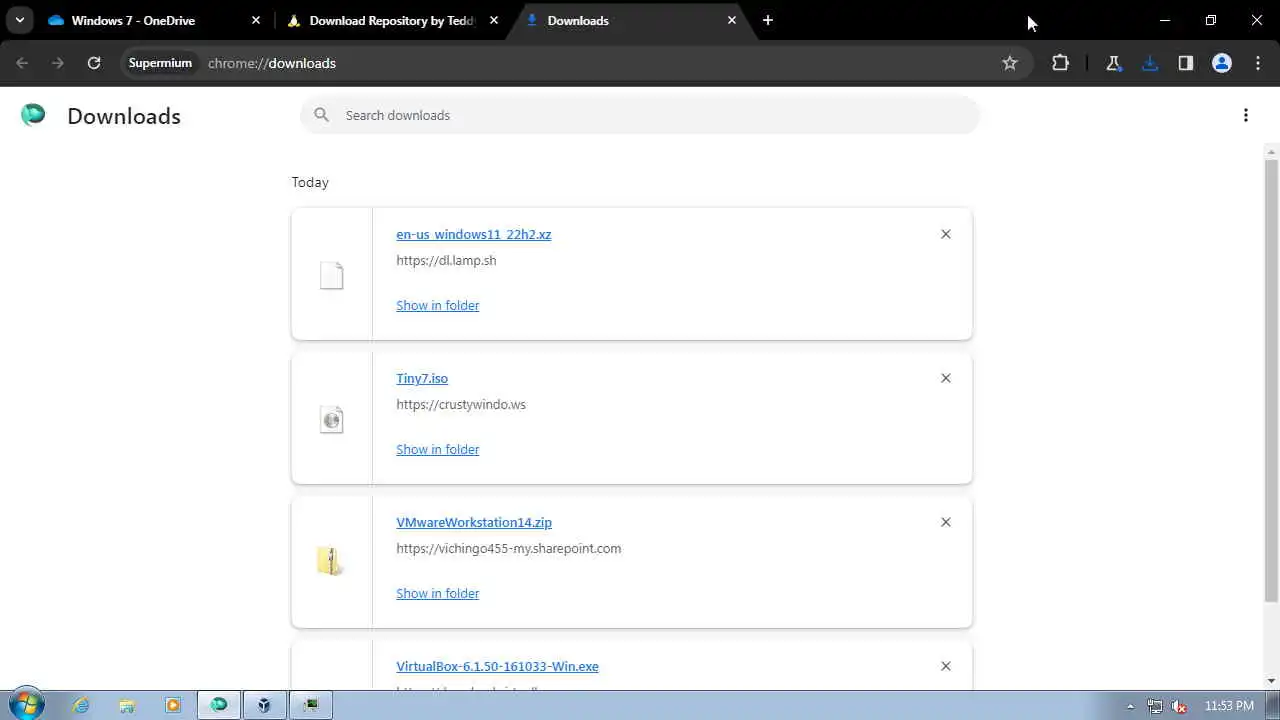The image size is (1280, 720).
Task: Click the disc image icon for Tiny7.iso
Action: (x=331, y=419)
